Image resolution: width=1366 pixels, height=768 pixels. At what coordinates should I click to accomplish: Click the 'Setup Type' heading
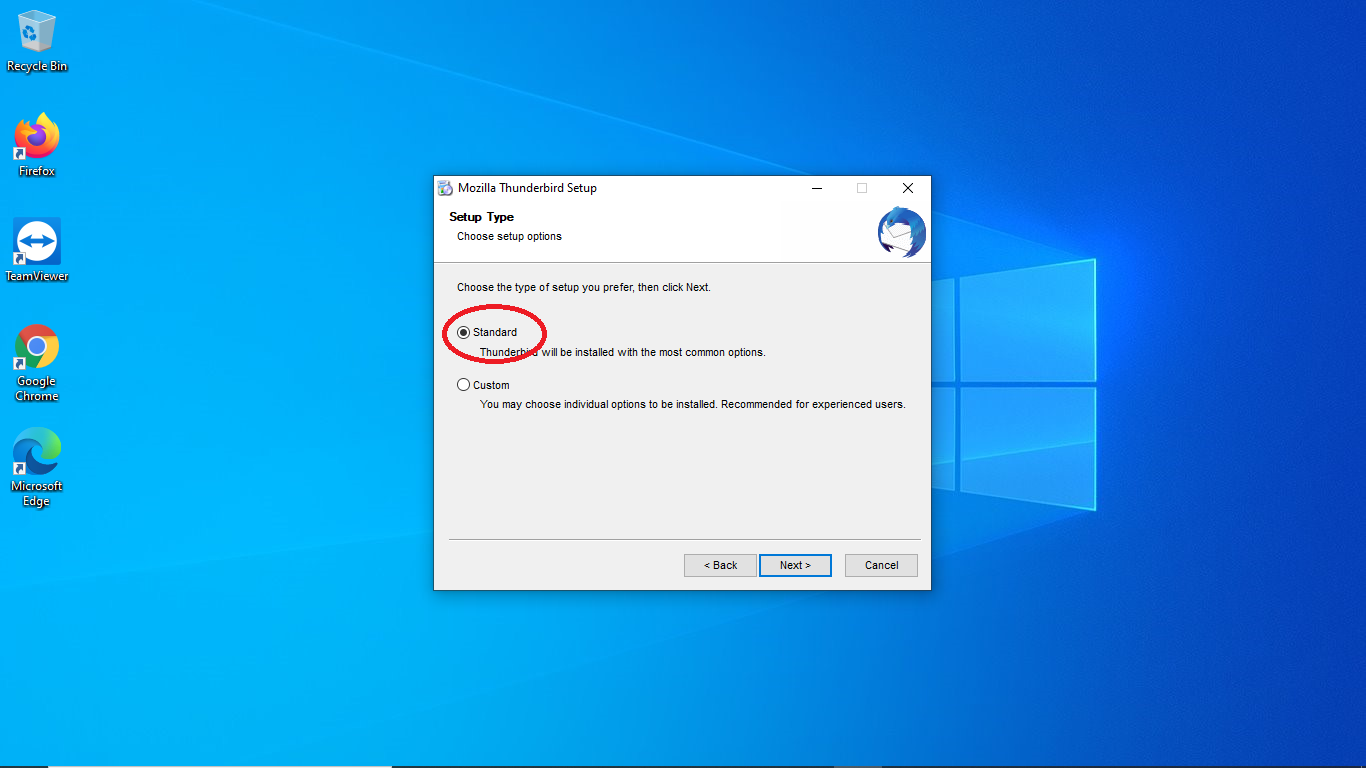(481, 217)
